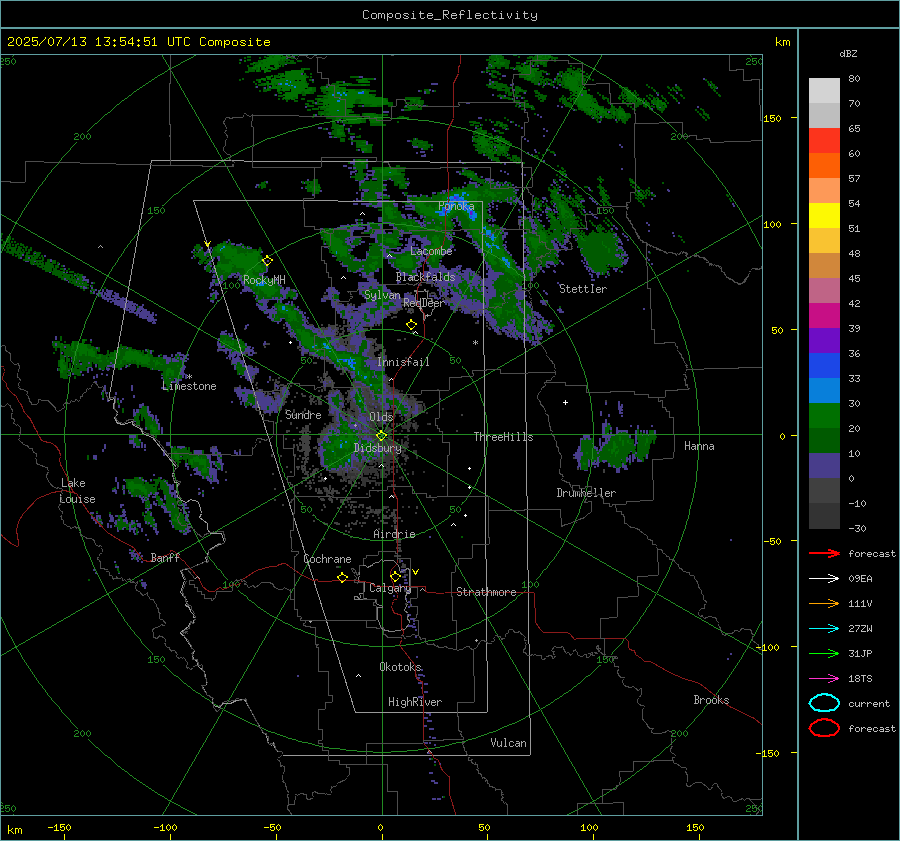Click the Composite_Reflectivity title text

click(x=450, y=15)
